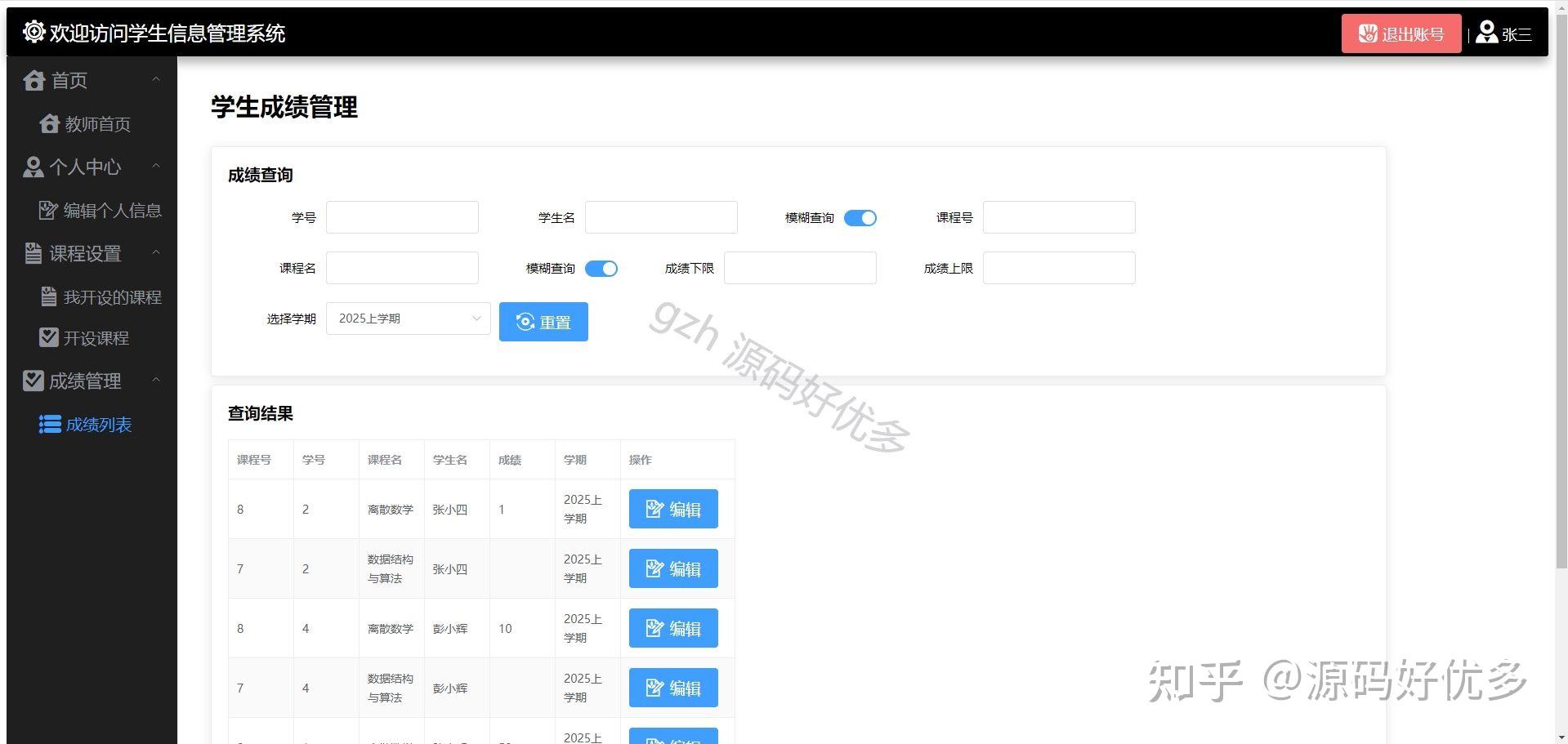This screenshot has height=744, width=1568.
Task: Click the list icon beside 成绩列表
Action: [50, 424]
